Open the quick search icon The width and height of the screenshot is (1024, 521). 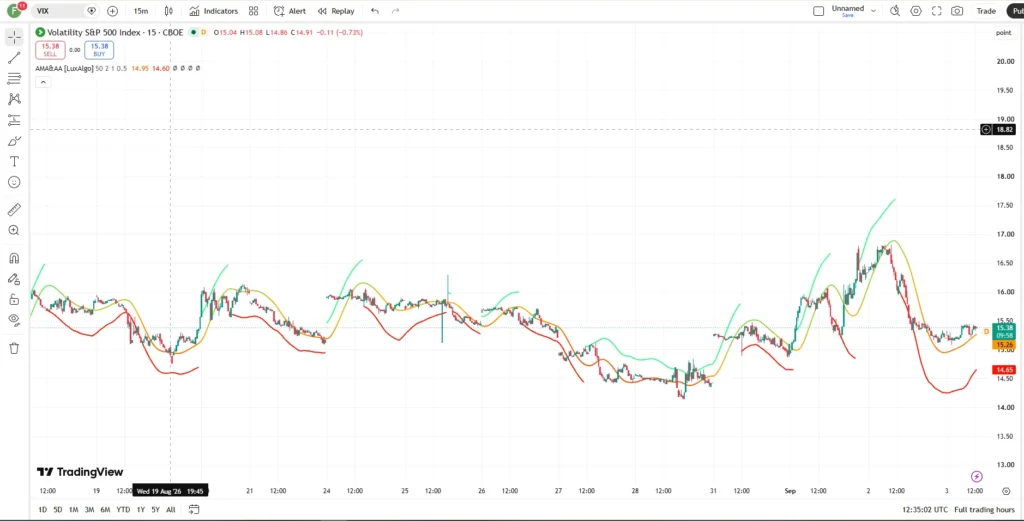tap(895, 11)
